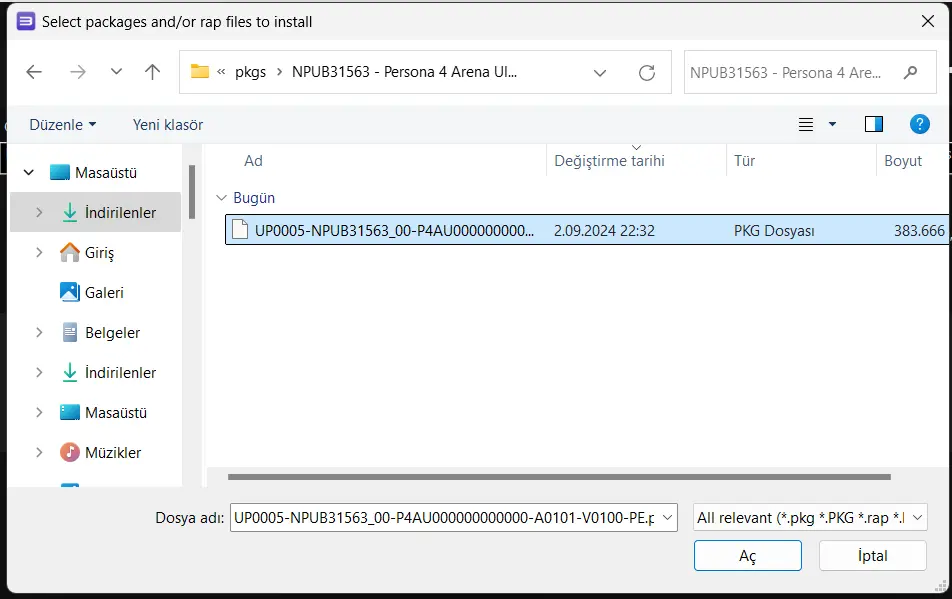Click the sidebar vertical scrollbar
The width and height of the screenshot is (952, 599).
tap(192, 192)
